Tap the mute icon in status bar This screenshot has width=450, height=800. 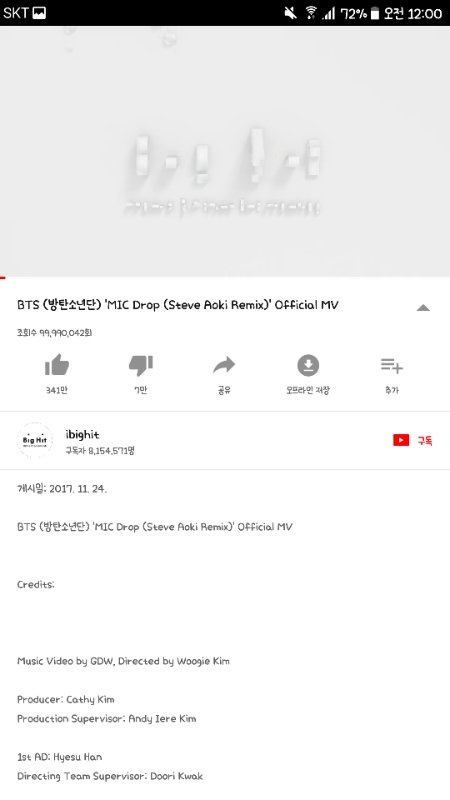(x=290, y=13)
